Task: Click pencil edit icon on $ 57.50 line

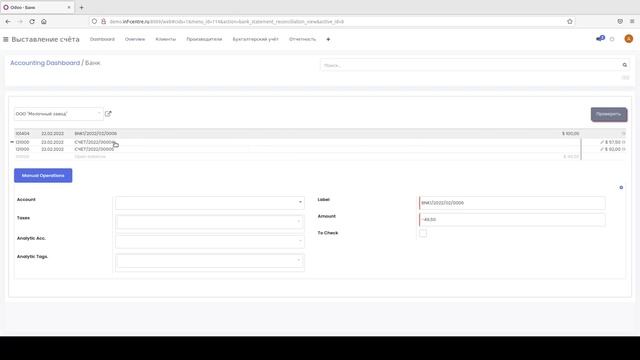Action: click(602, 142)
